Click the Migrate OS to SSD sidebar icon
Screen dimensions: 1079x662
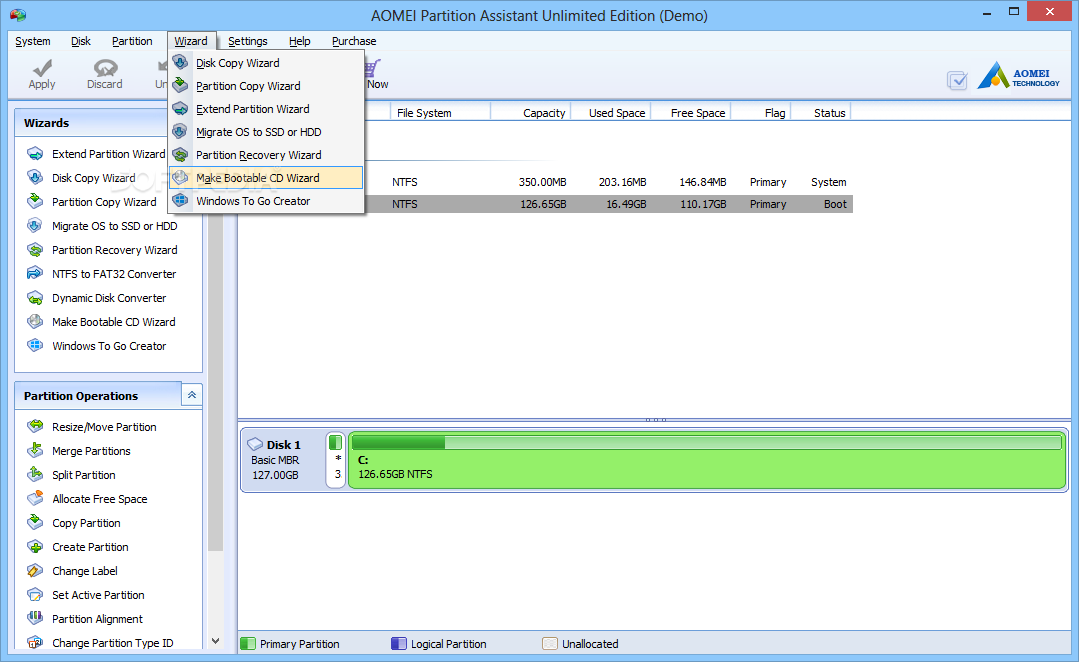tap(35, 226)
